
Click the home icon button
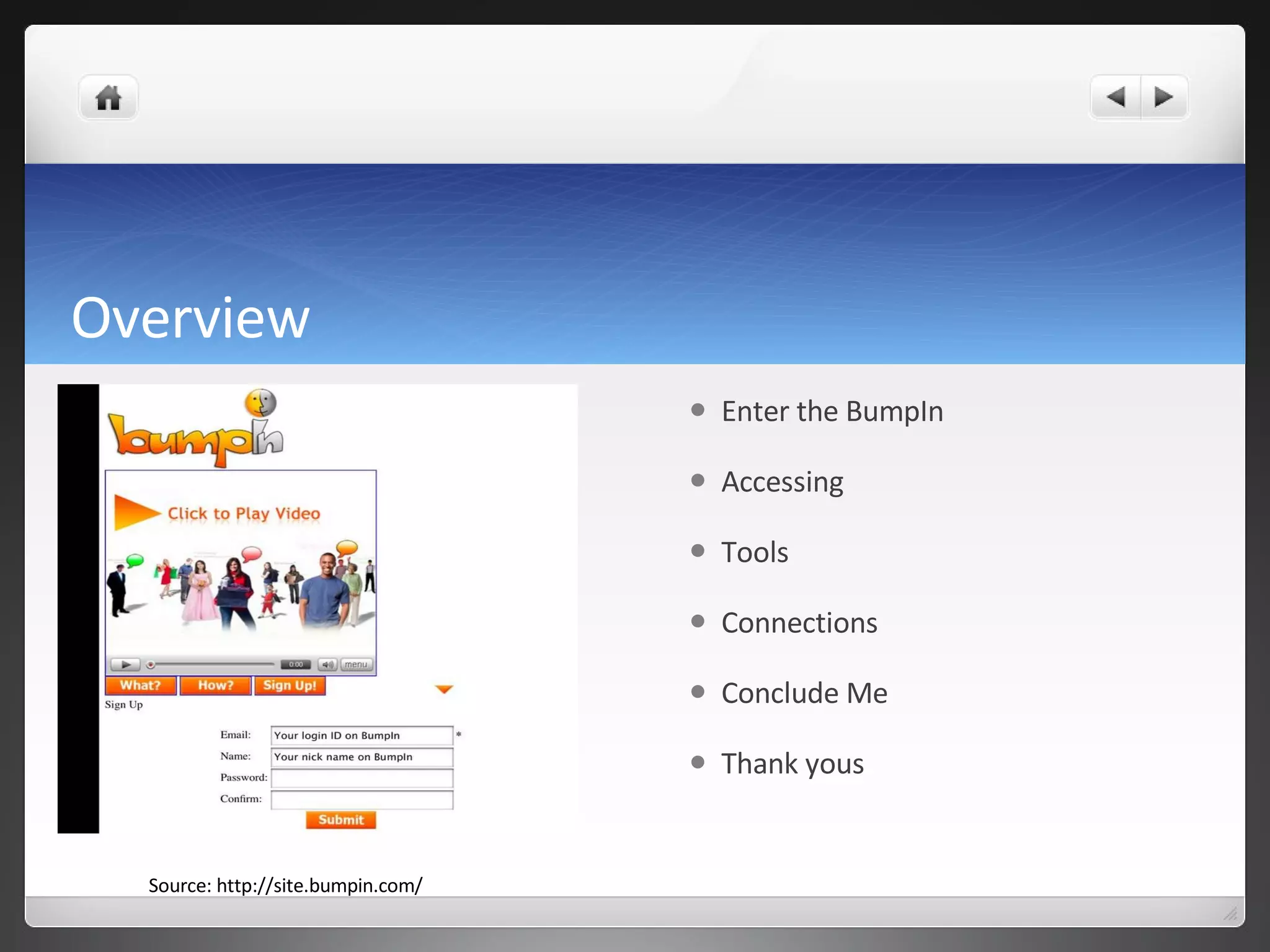(108, 97)
